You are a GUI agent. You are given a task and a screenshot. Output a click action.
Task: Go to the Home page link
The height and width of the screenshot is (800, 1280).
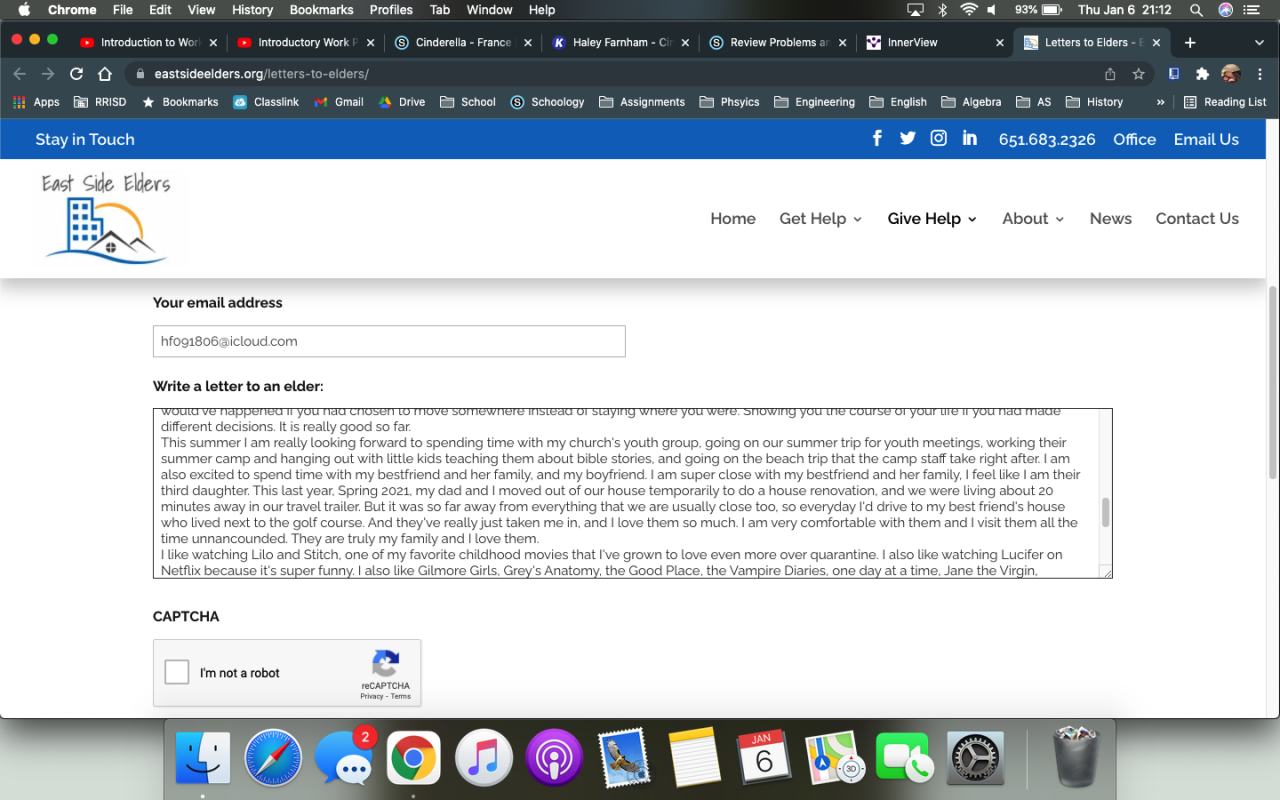click(x=733, y=218)
